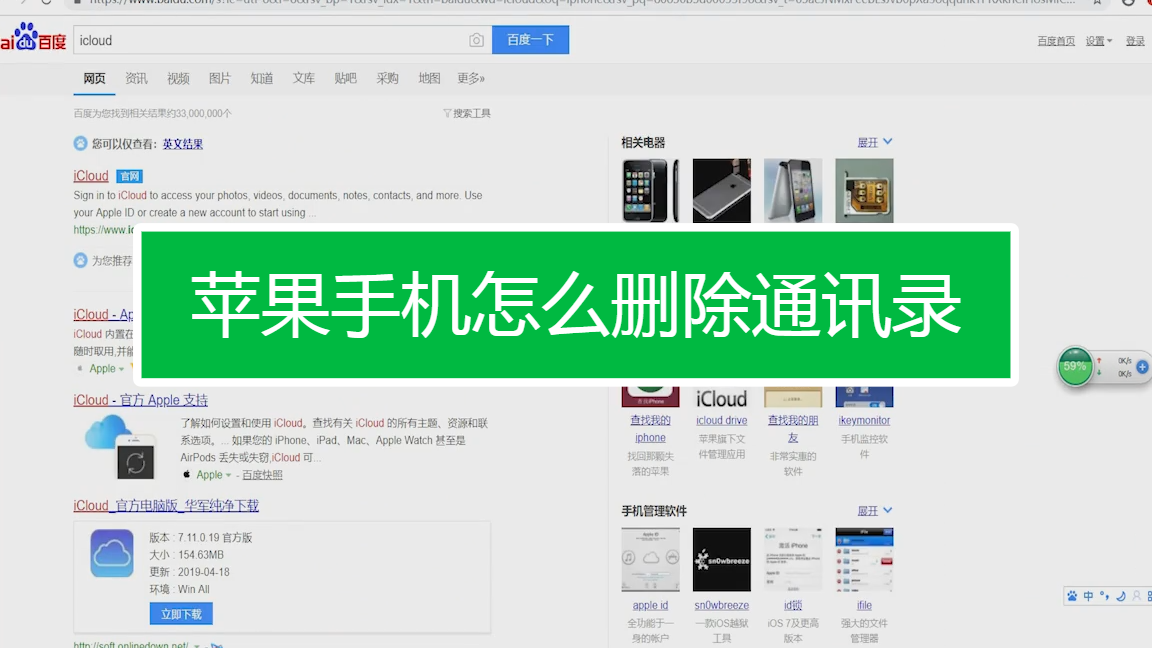This screenshot has height=648, width=1152.
Task: Expand the 更多 tabs menu
Action: 471,79
